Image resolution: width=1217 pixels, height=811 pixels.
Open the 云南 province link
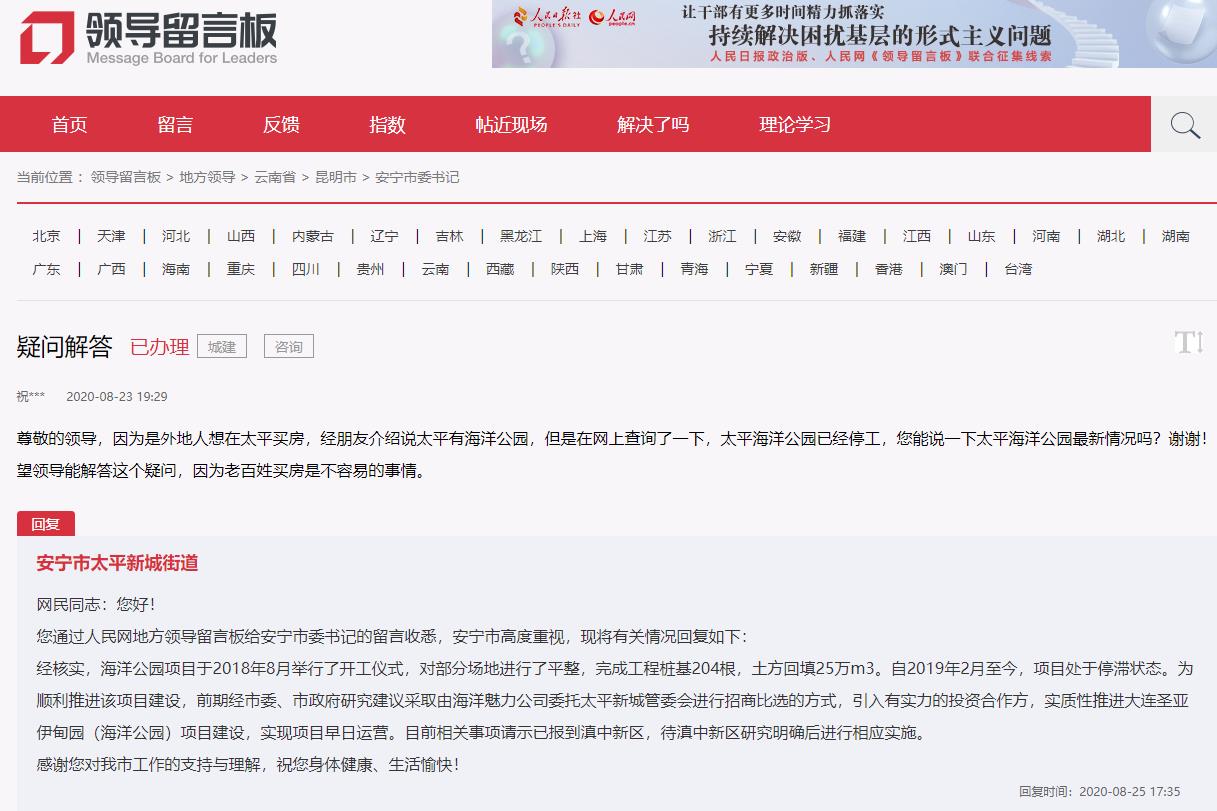click(435, 269)
